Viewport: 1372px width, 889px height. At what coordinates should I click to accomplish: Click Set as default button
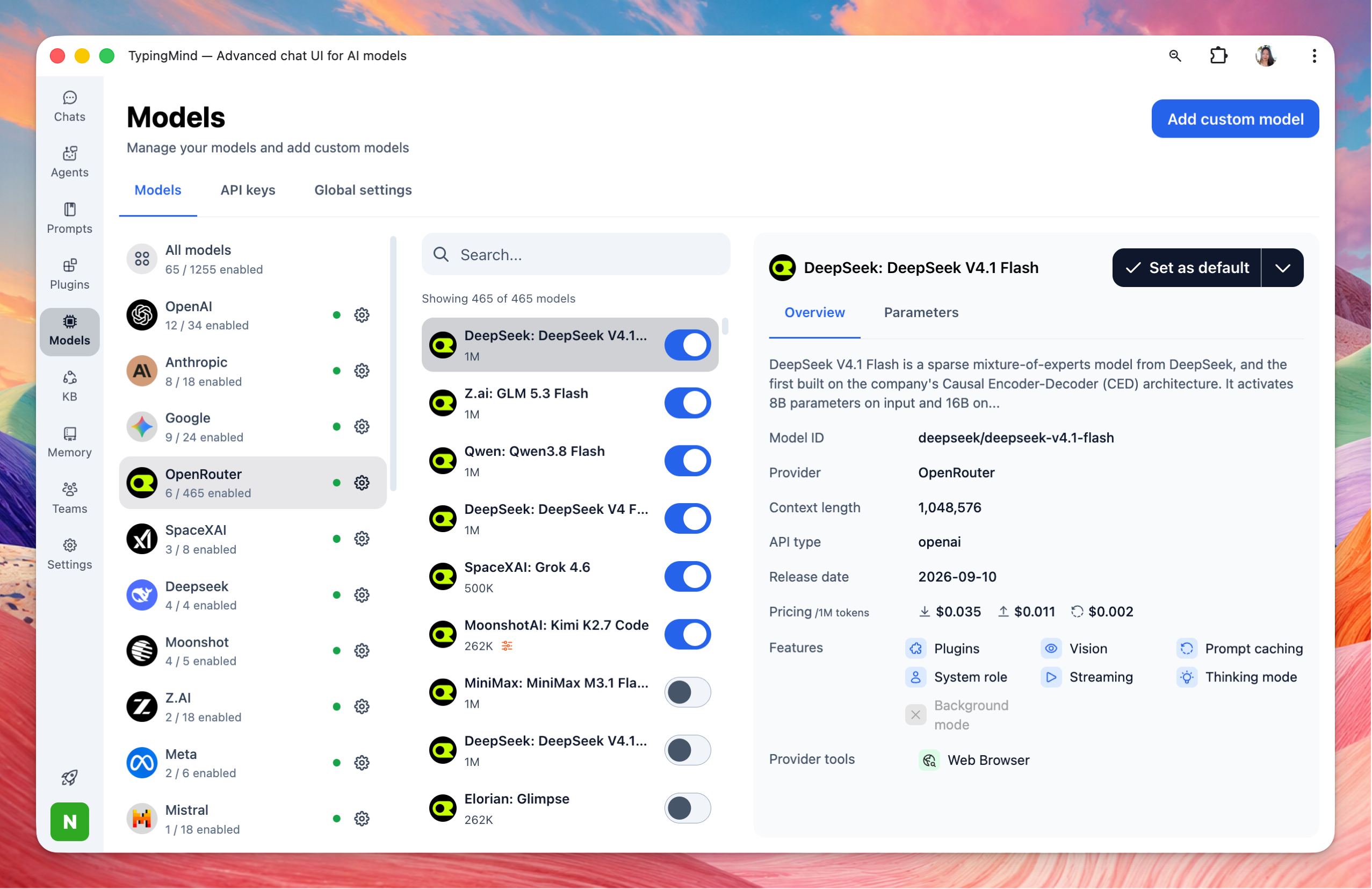point(1188,268)
